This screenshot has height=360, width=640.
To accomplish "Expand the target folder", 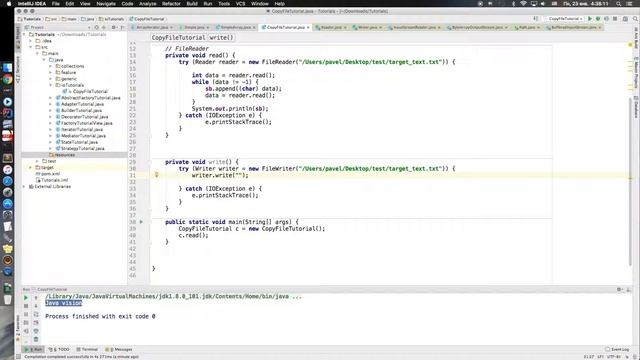I will point(31,167).
